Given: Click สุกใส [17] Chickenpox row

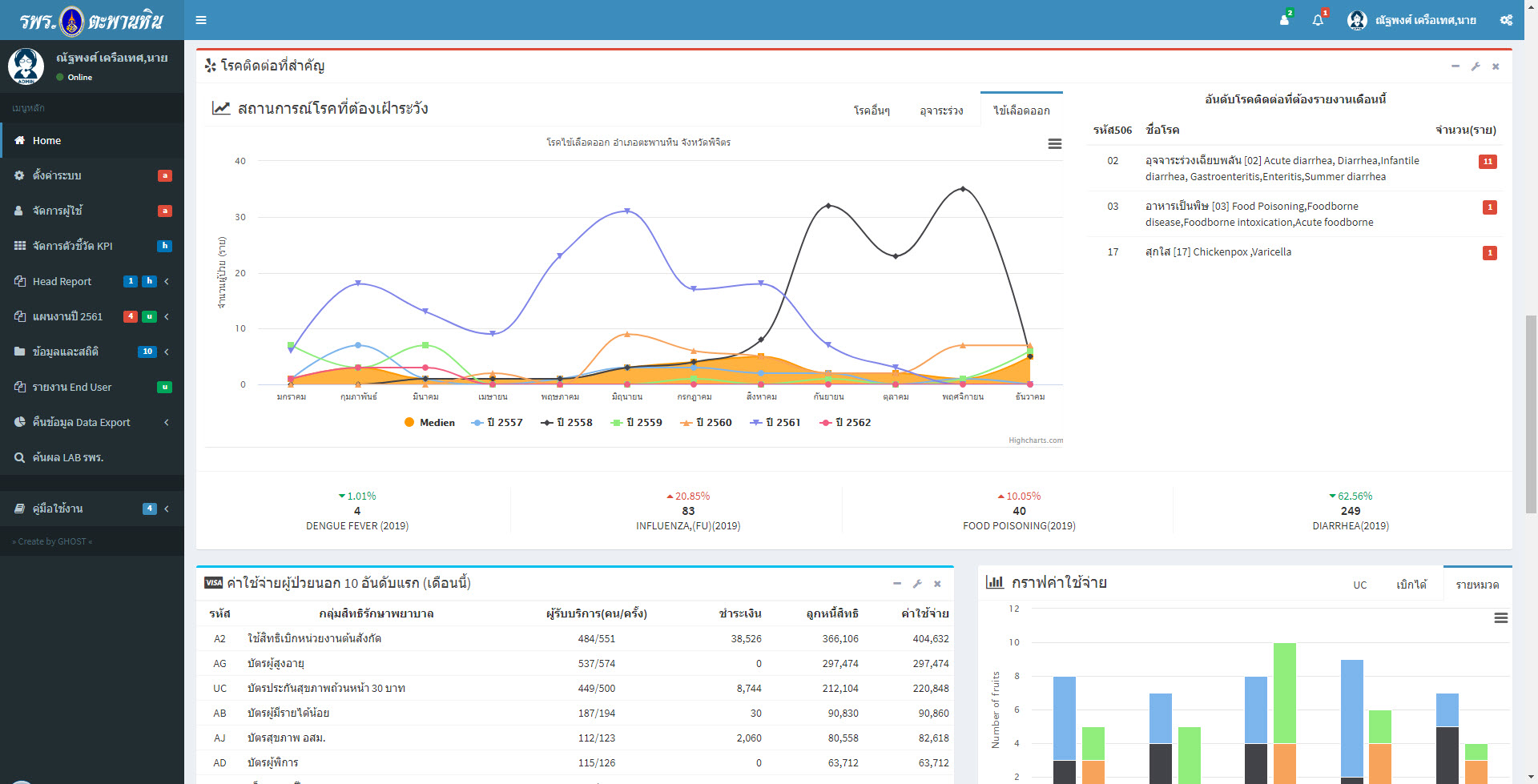Looking at the screenshot, I should click(1295, 252).
